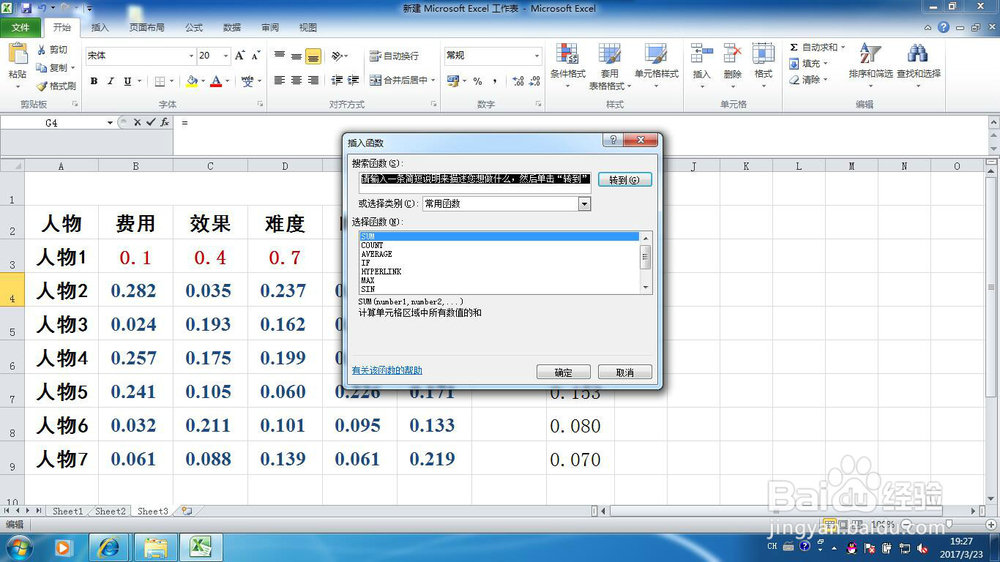Open the font name dropdown (宋体)
This screenshot has width=1000, height=562.
(x=191, y=55)
